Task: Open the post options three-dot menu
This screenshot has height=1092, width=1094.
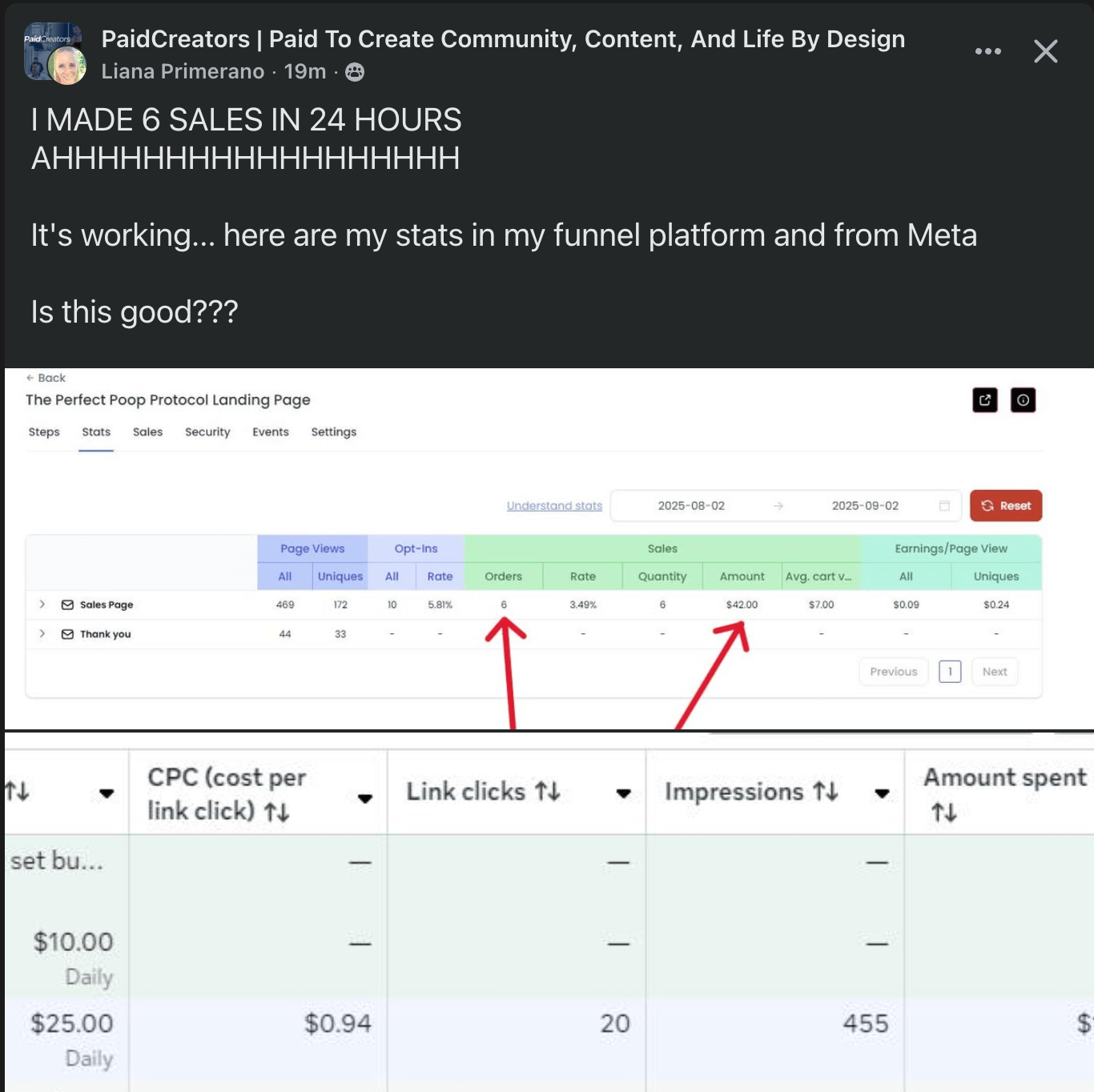Action: [987, 51]
